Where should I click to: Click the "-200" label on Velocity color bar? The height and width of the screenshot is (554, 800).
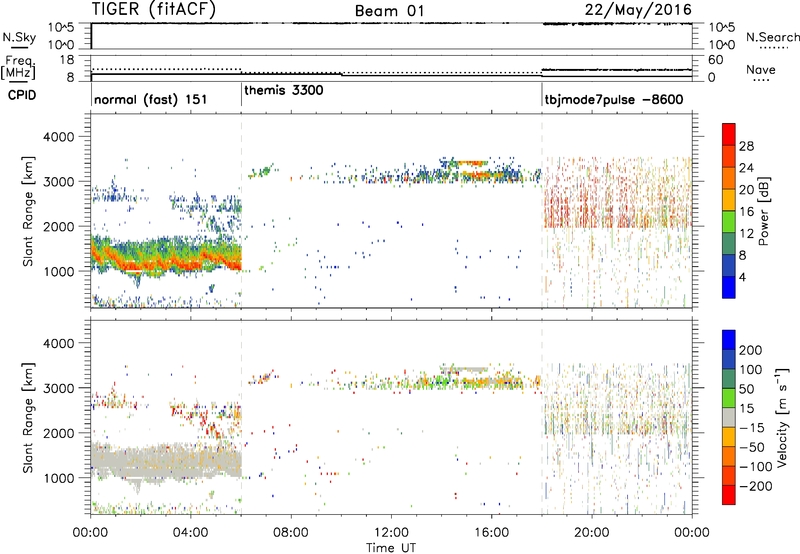[x=756, y=486]
